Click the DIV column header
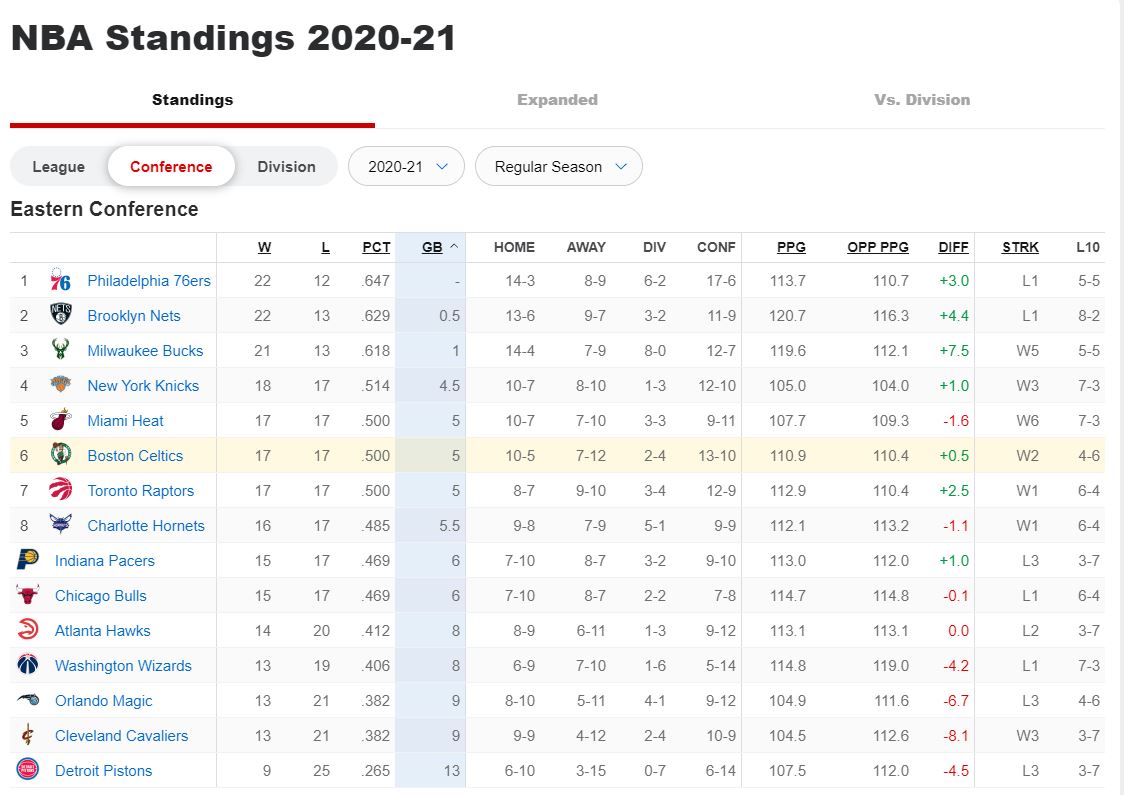 point(654,247)
